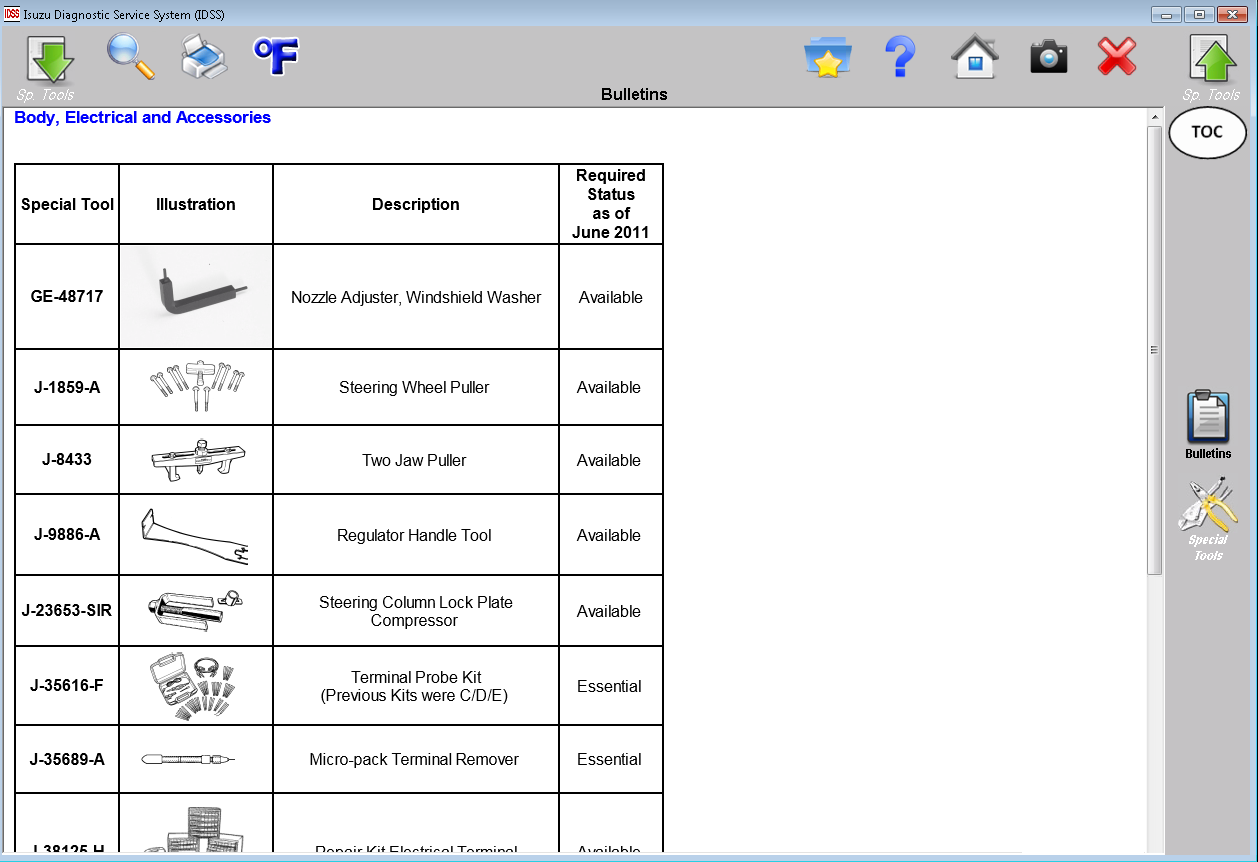Open the favorites folder with star
The width and height of the screenshot is (1258, 862).
pyautogui.click(x=828, y=57)
